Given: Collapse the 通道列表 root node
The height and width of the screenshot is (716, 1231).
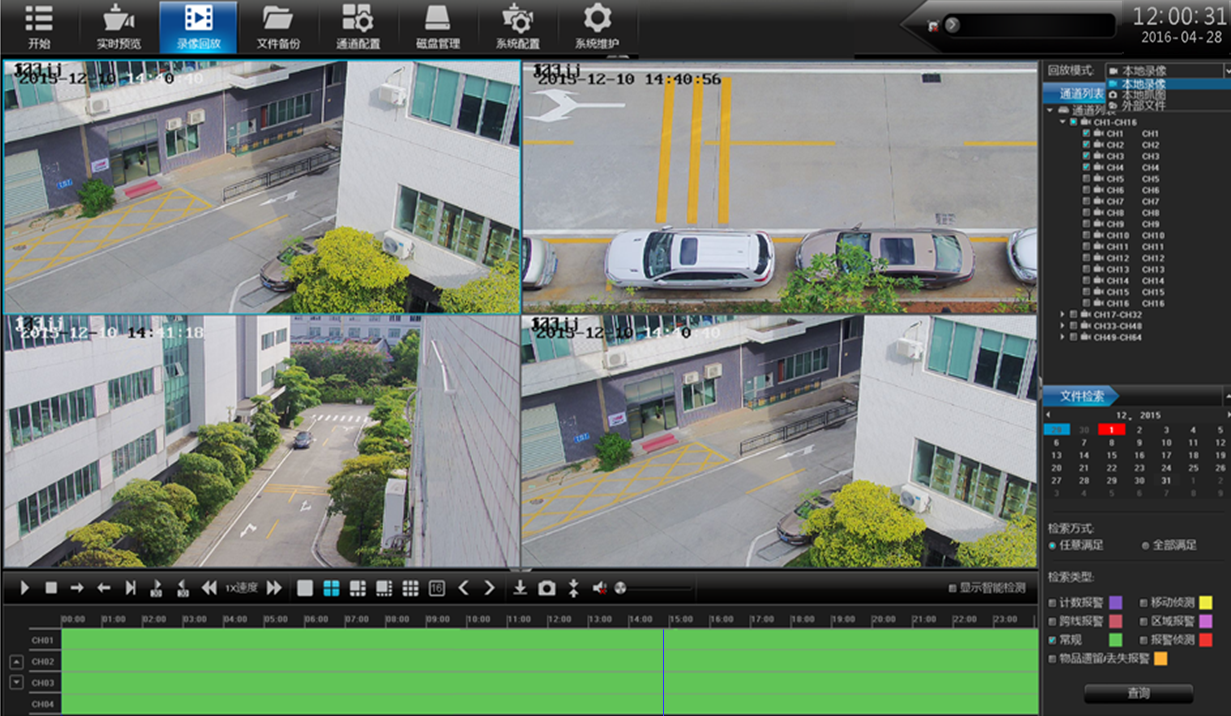Looking at the screenshot, I should pos(1052,110).
